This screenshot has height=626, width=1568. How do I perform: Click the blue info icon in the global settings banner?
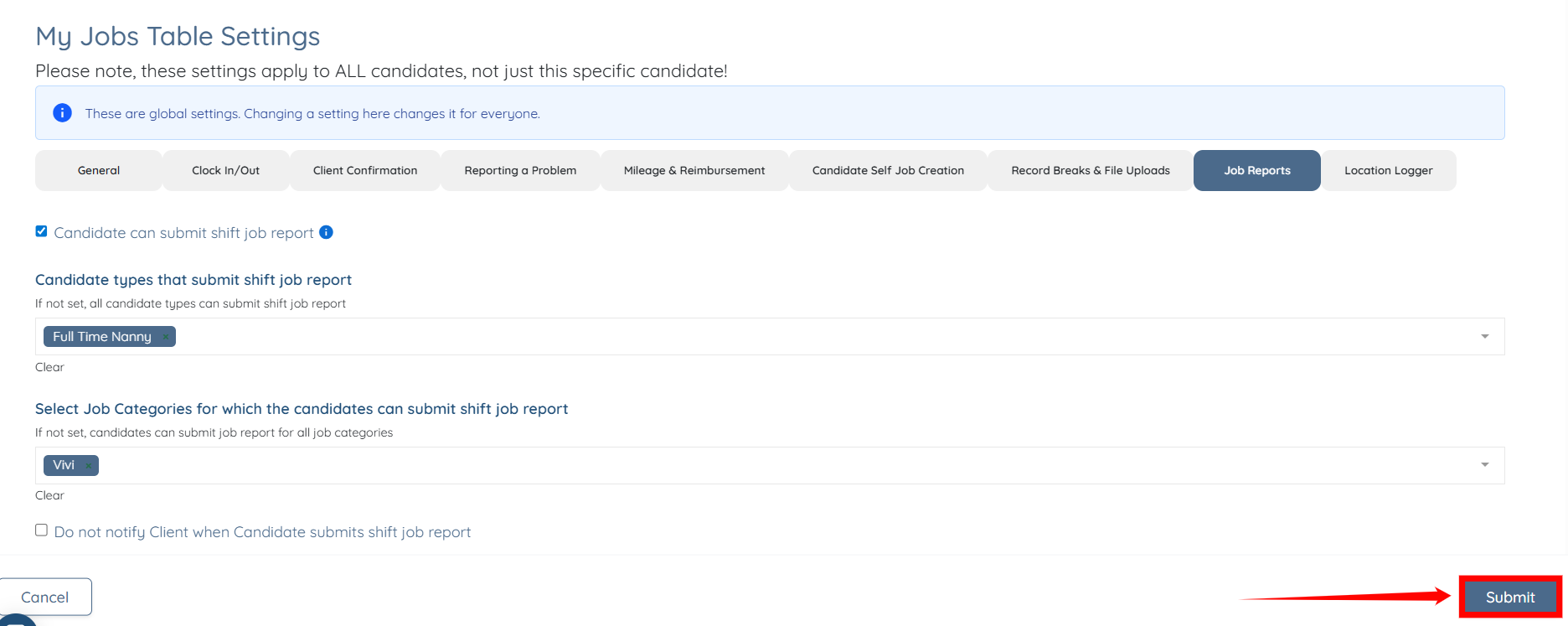point(62,113)
